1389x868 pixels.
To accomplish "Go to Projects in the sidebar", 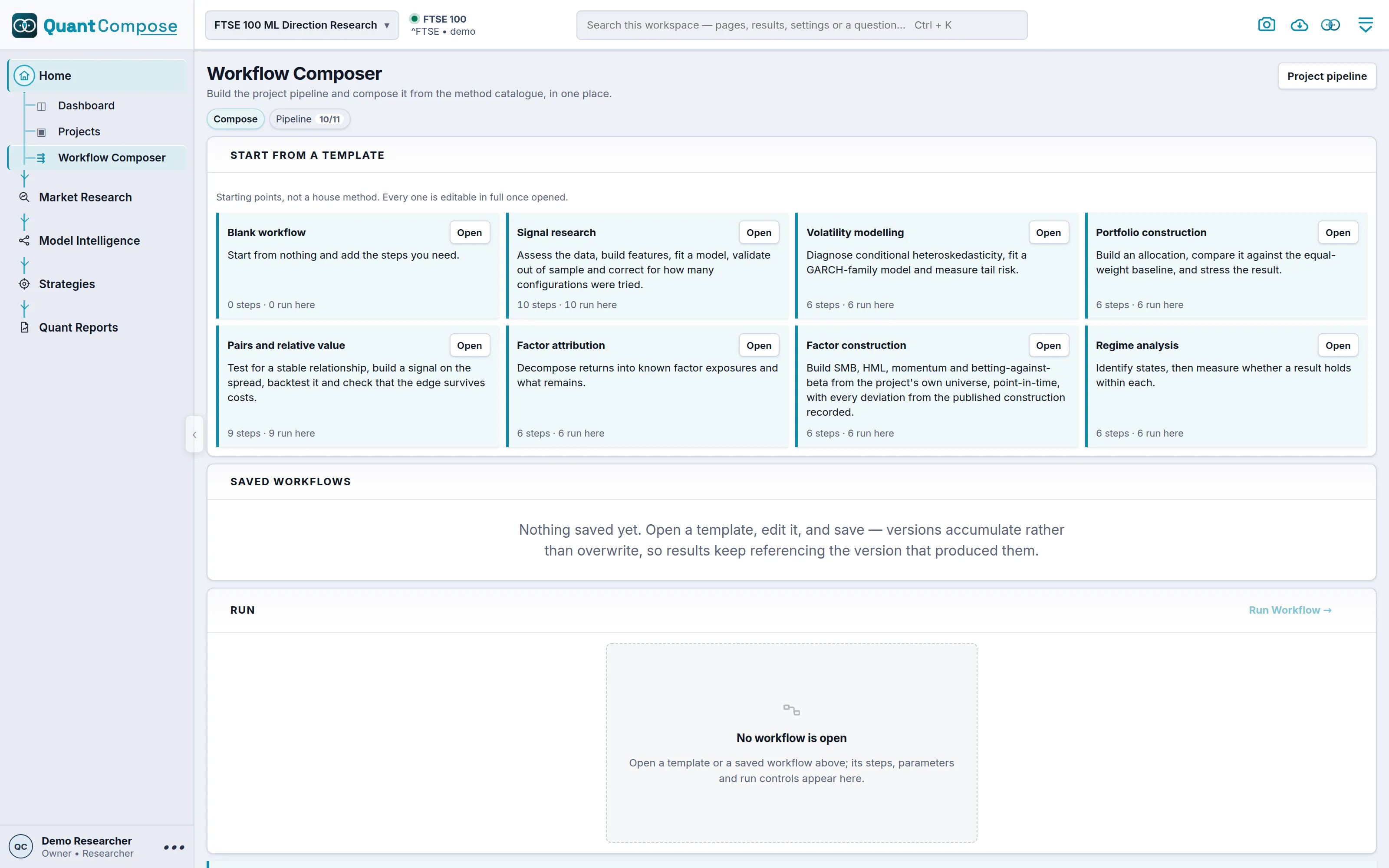I will (79, 132).
